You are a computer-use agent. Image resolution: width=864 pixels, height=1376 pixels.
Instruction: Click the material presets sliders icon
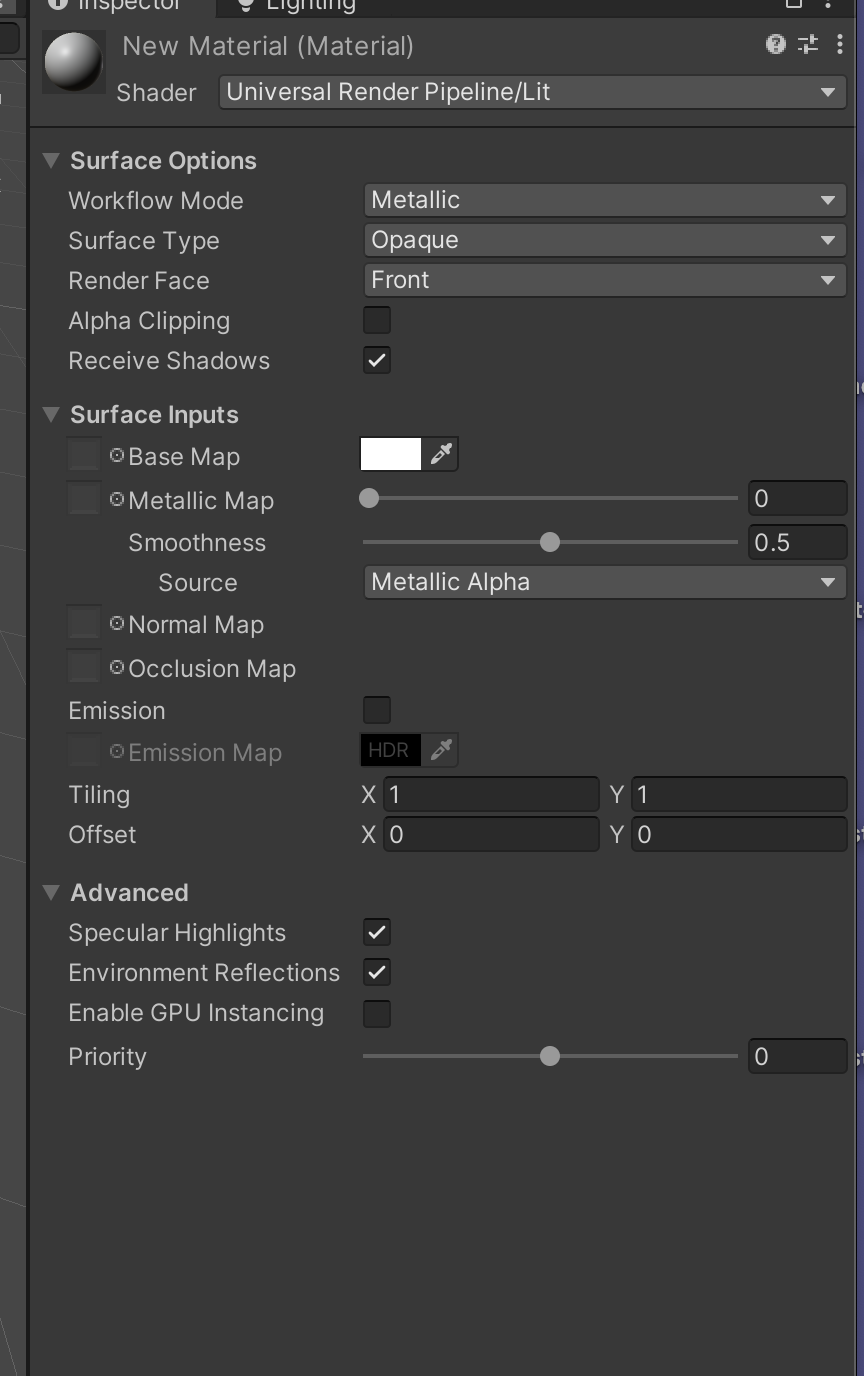coord(807,44)
